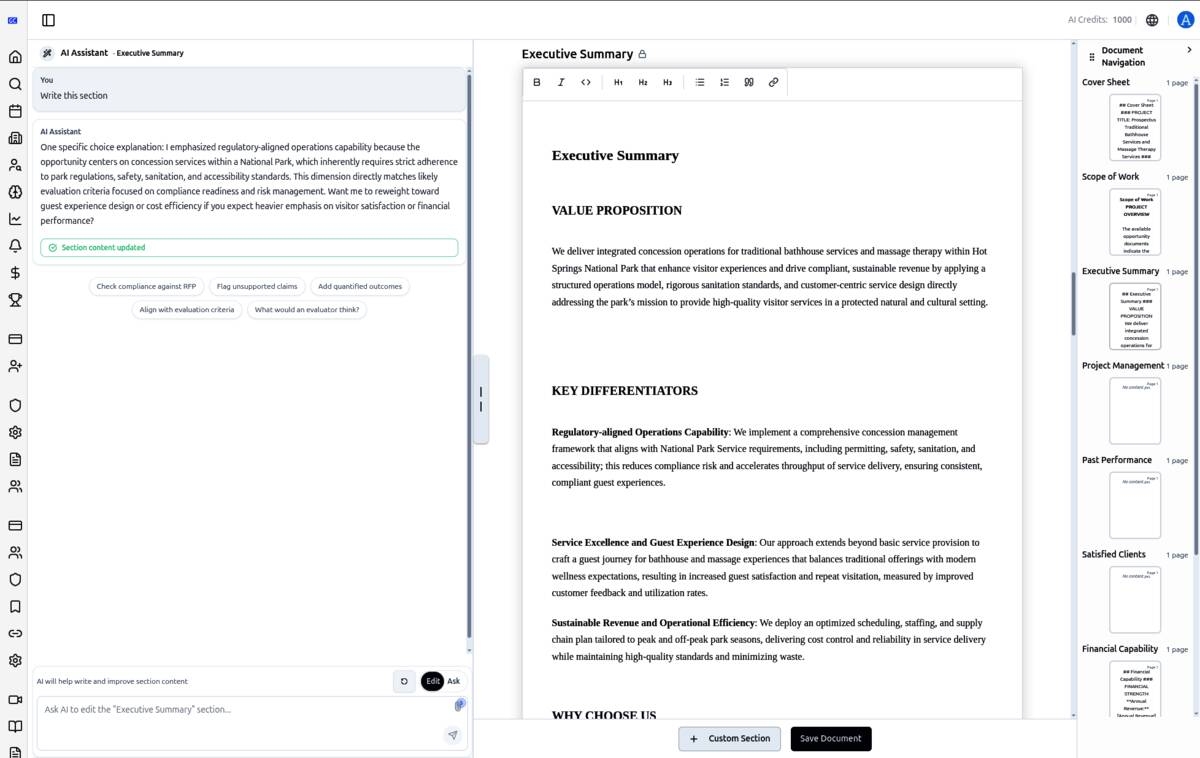Add a Custom Section
Viewport: 1200px width, 758px height.
[x=730, y=739]
